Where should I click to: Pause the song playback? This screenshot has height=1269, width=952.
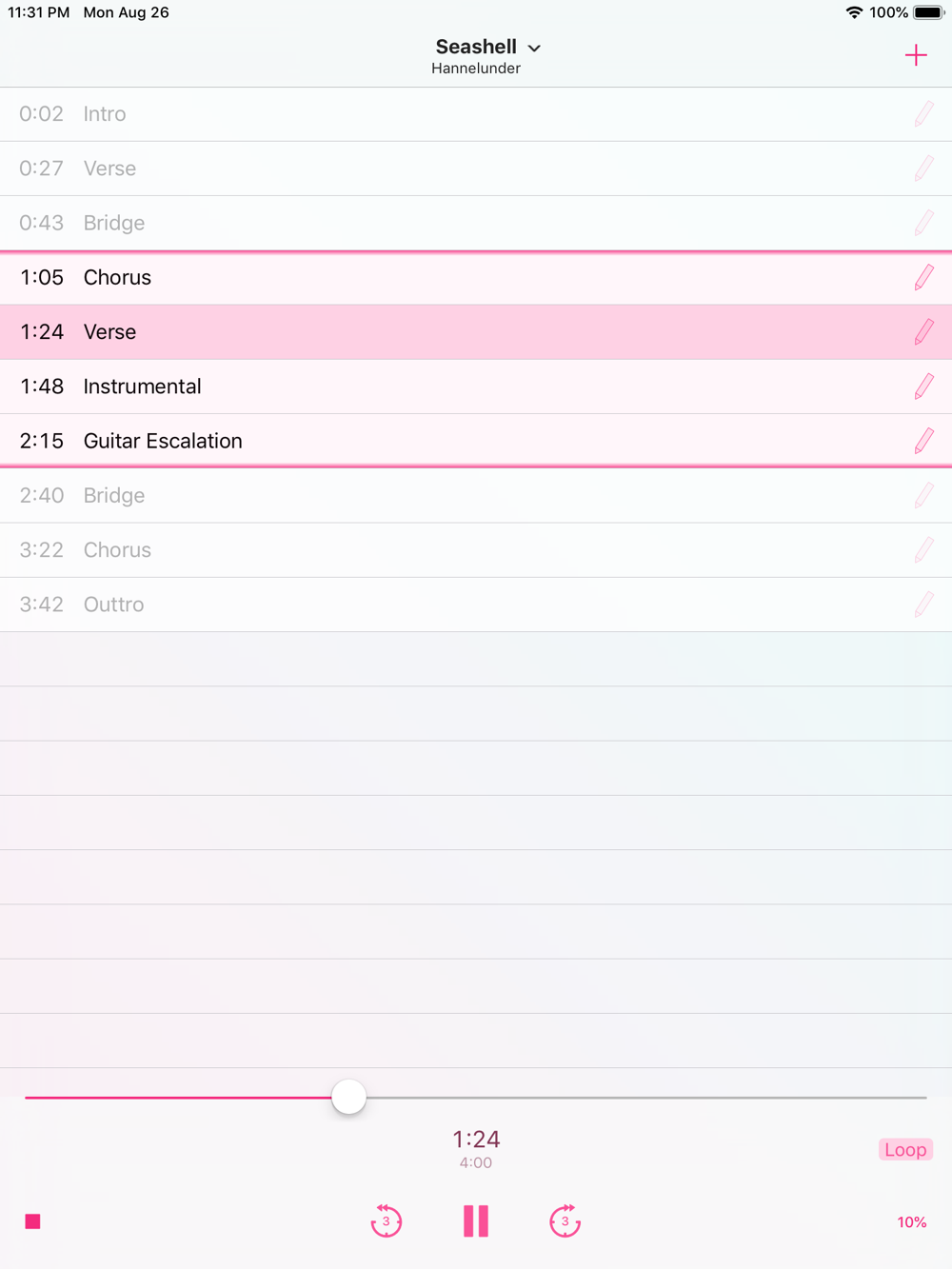click(x=476, y=1220)
